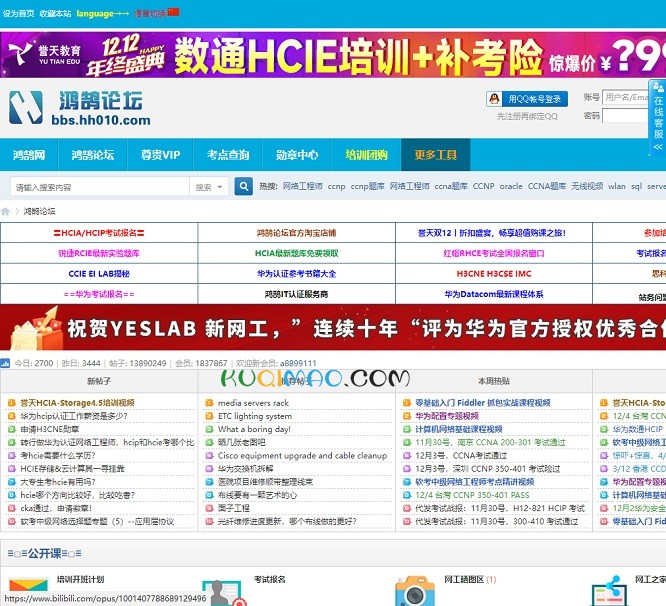The width and height of the screenshot is (666, 606).
Task: Open HCIA最新题库免费领取 link
Action: (296, 253)
